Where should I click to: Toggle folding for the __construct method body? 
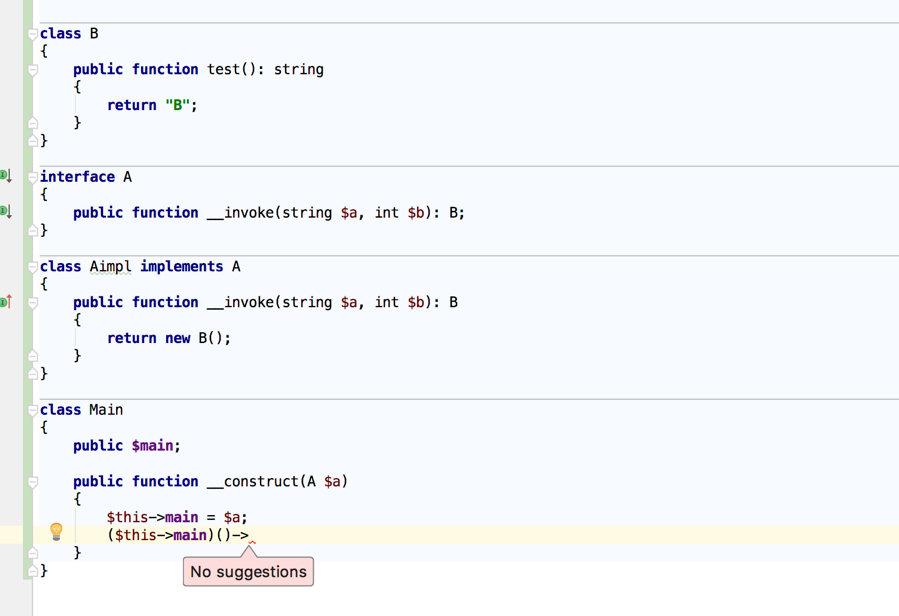point(33,481)
